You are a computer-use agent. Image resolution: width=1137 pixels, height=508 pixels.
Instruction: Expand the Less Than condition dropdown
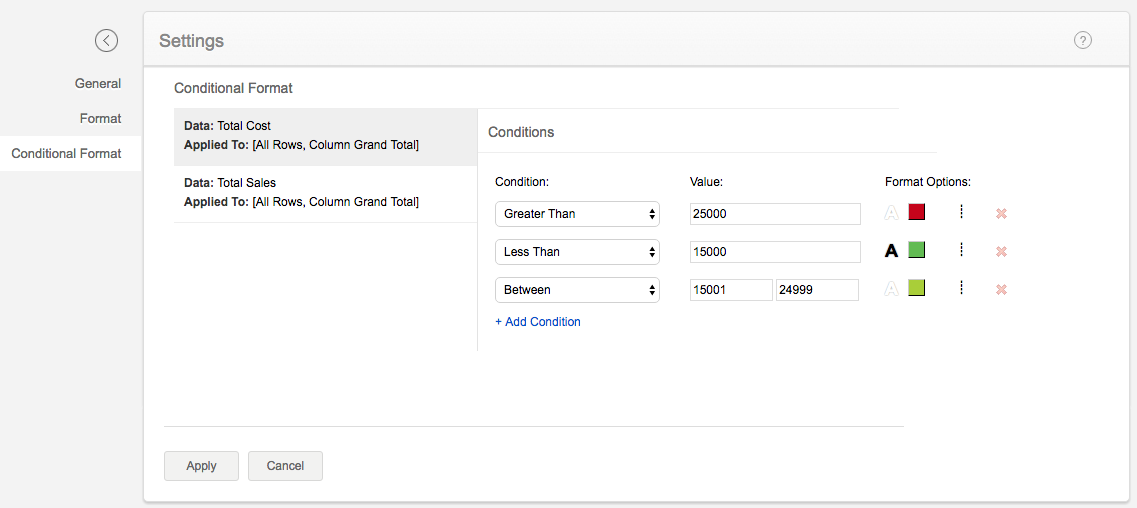click(x=577, y=252)
